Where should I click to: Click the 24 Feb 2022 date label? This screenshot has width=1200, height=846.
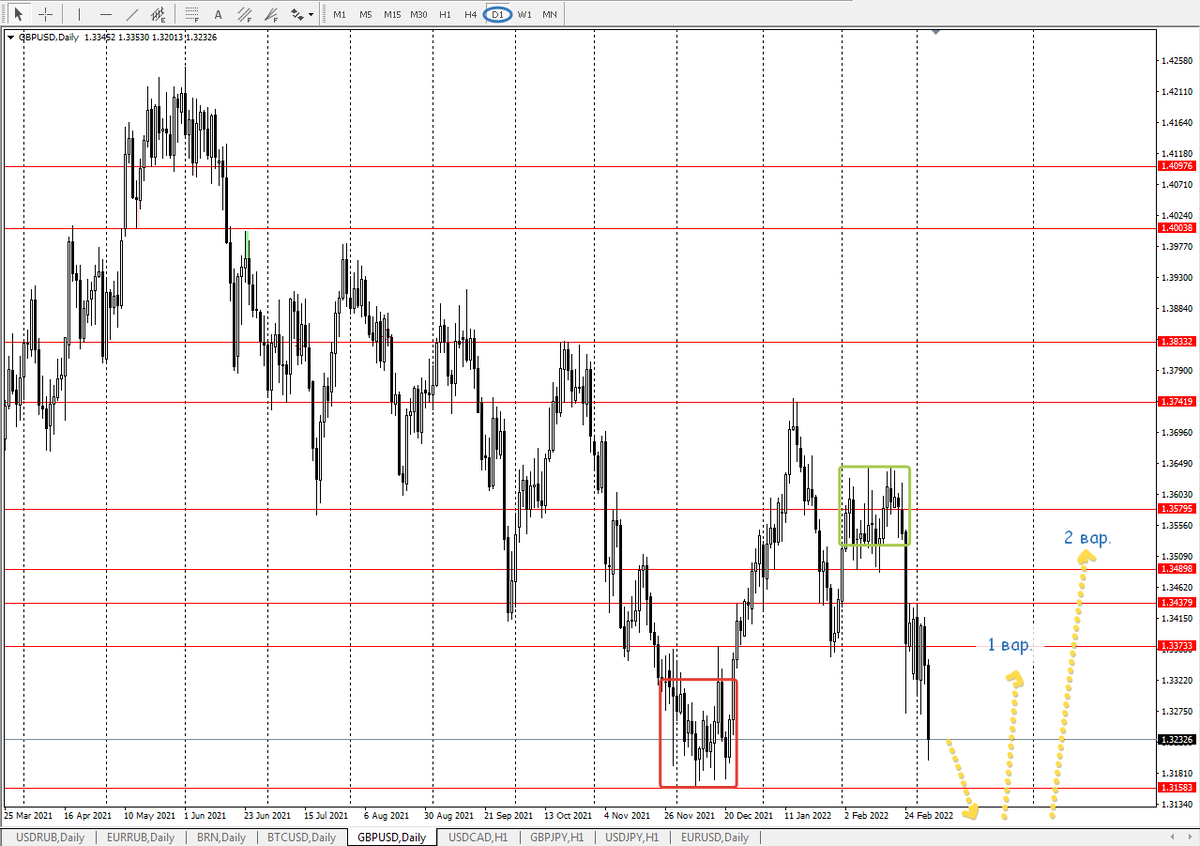pyautogui.click(x=929, y=816)
